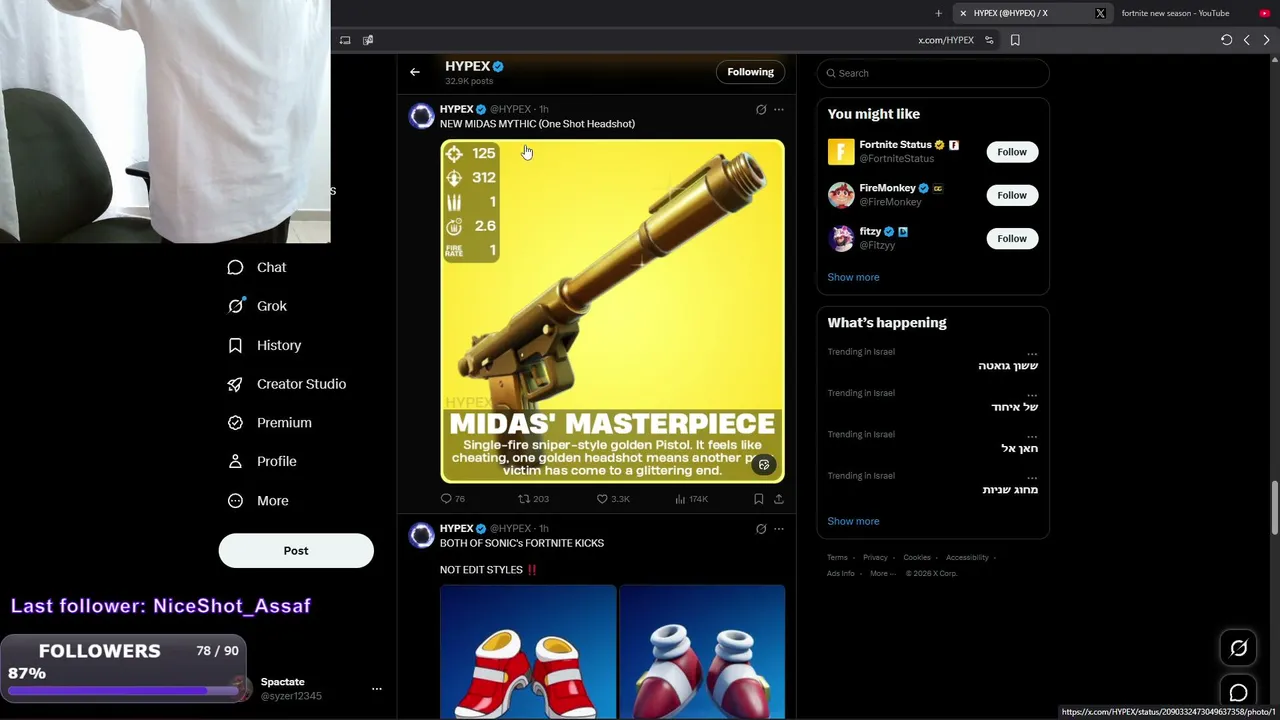The width and height of the screenshot is (1280, 720).
Task: Open a new browser tab
Action: 938,13
